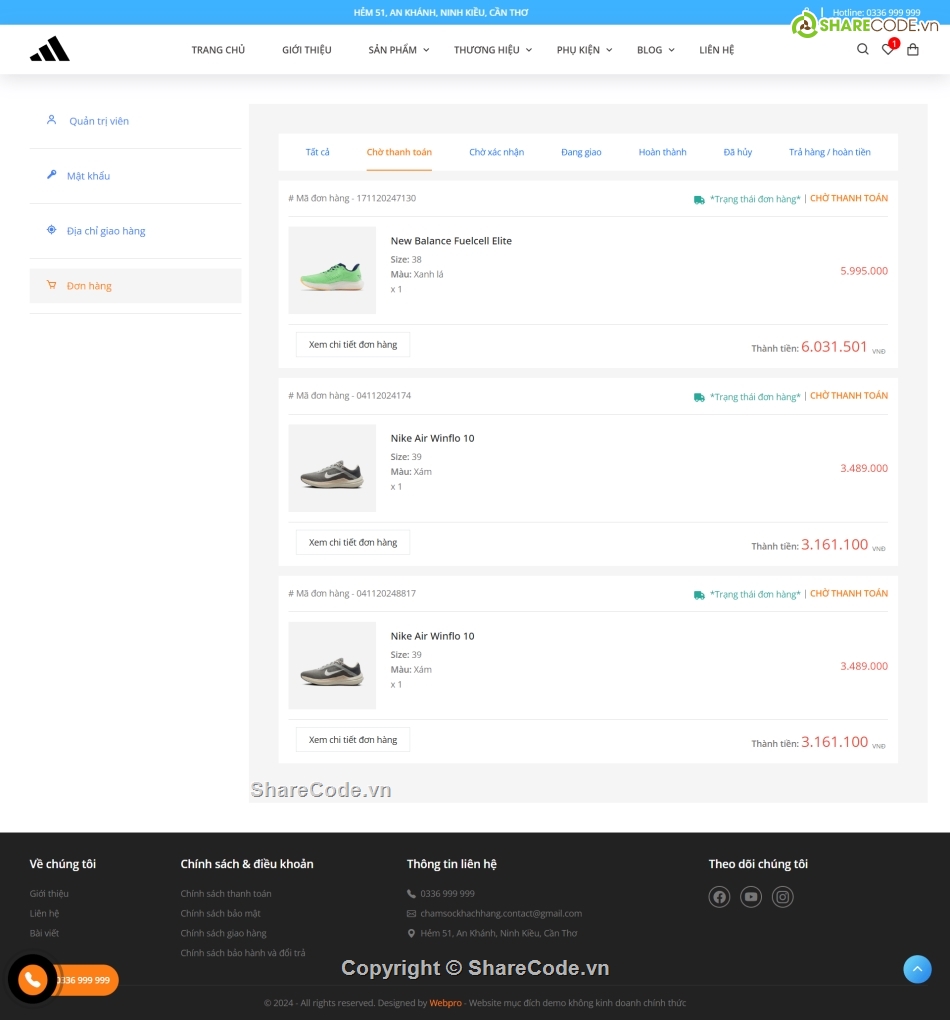This screenshot has width=950, height=1020.
Task: Click the user icon beside Quản trị viên
Action: (51, 120)
